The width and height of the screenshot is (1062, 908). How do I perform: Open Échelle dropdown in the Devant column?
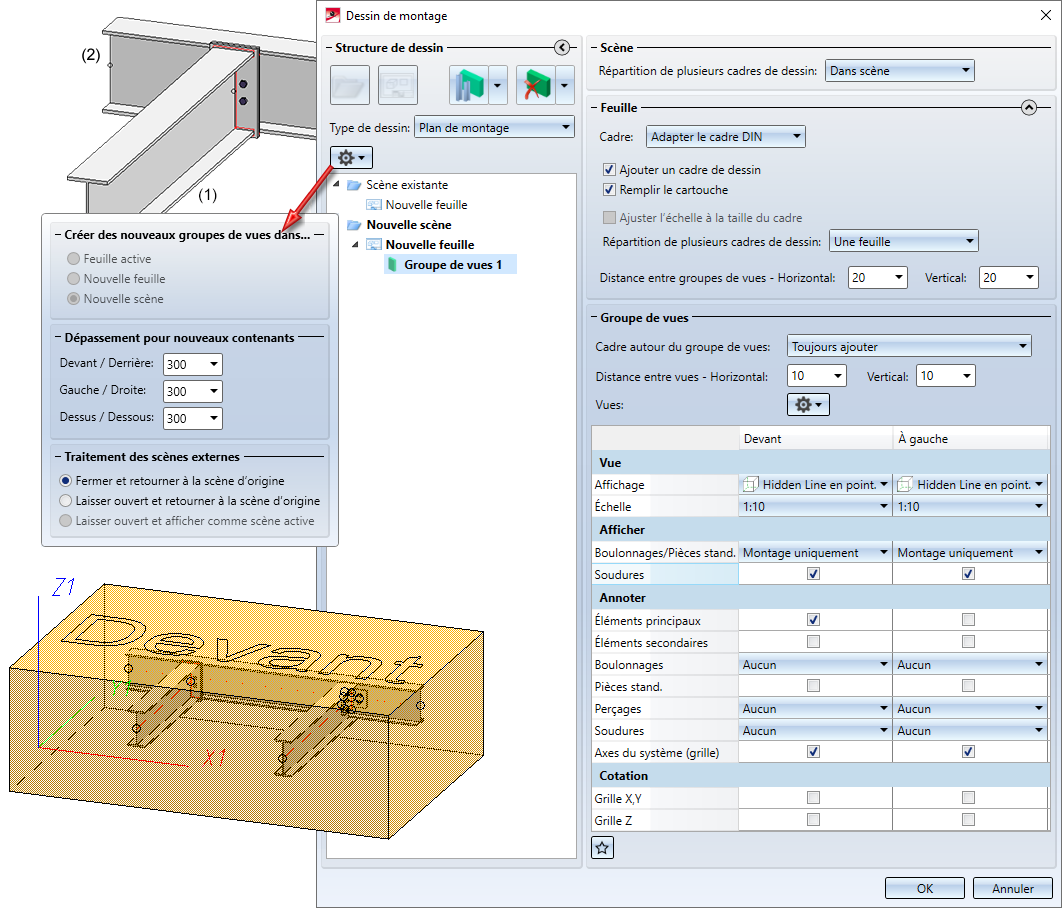(814, 507)
